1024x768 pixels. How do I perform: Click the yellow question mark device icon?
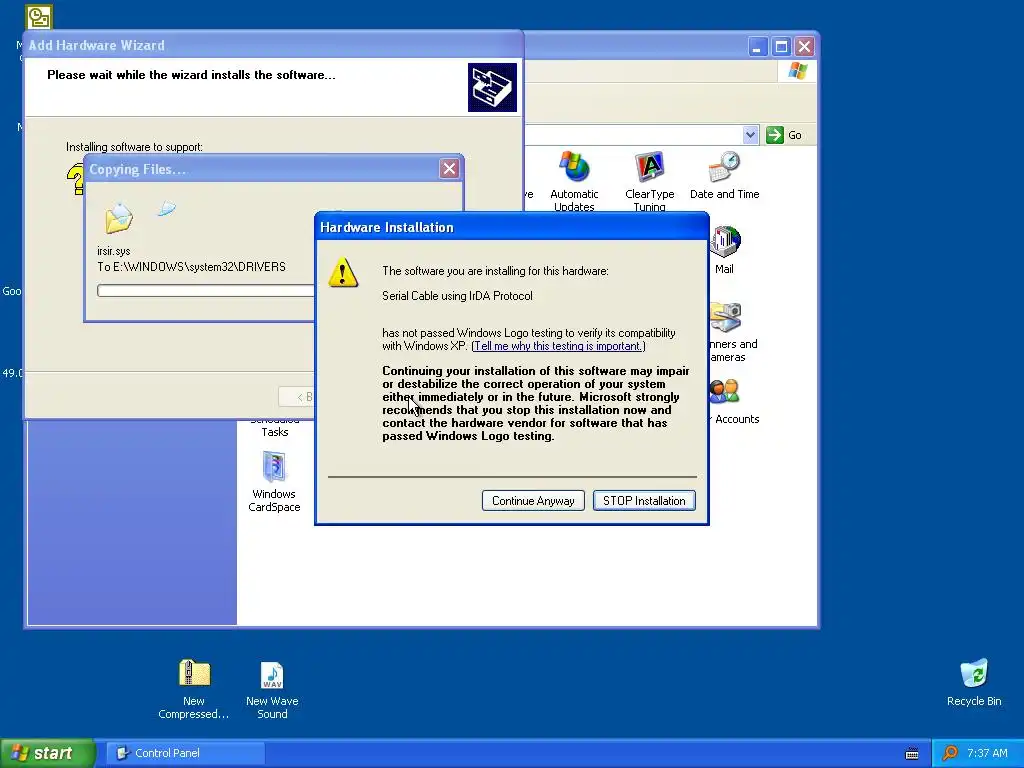[x=75, y=179]
